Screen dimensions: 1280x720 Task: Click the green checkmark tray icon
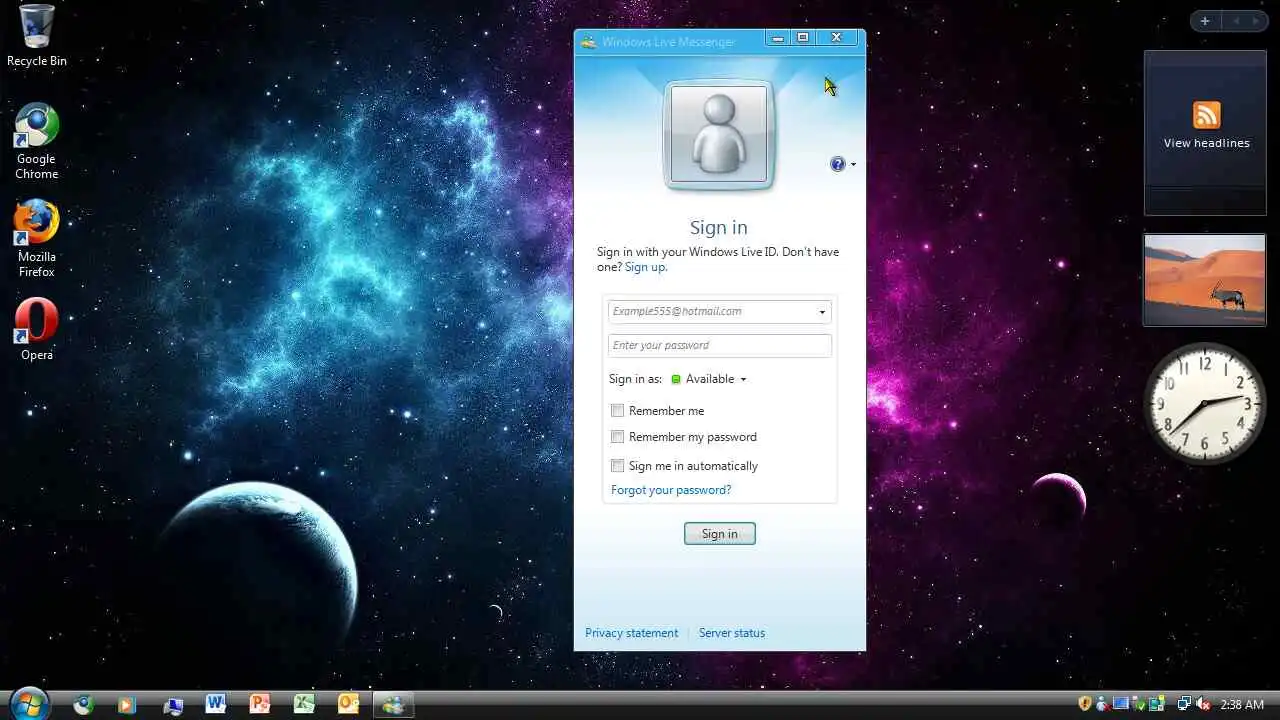(x=1140, y=705)
